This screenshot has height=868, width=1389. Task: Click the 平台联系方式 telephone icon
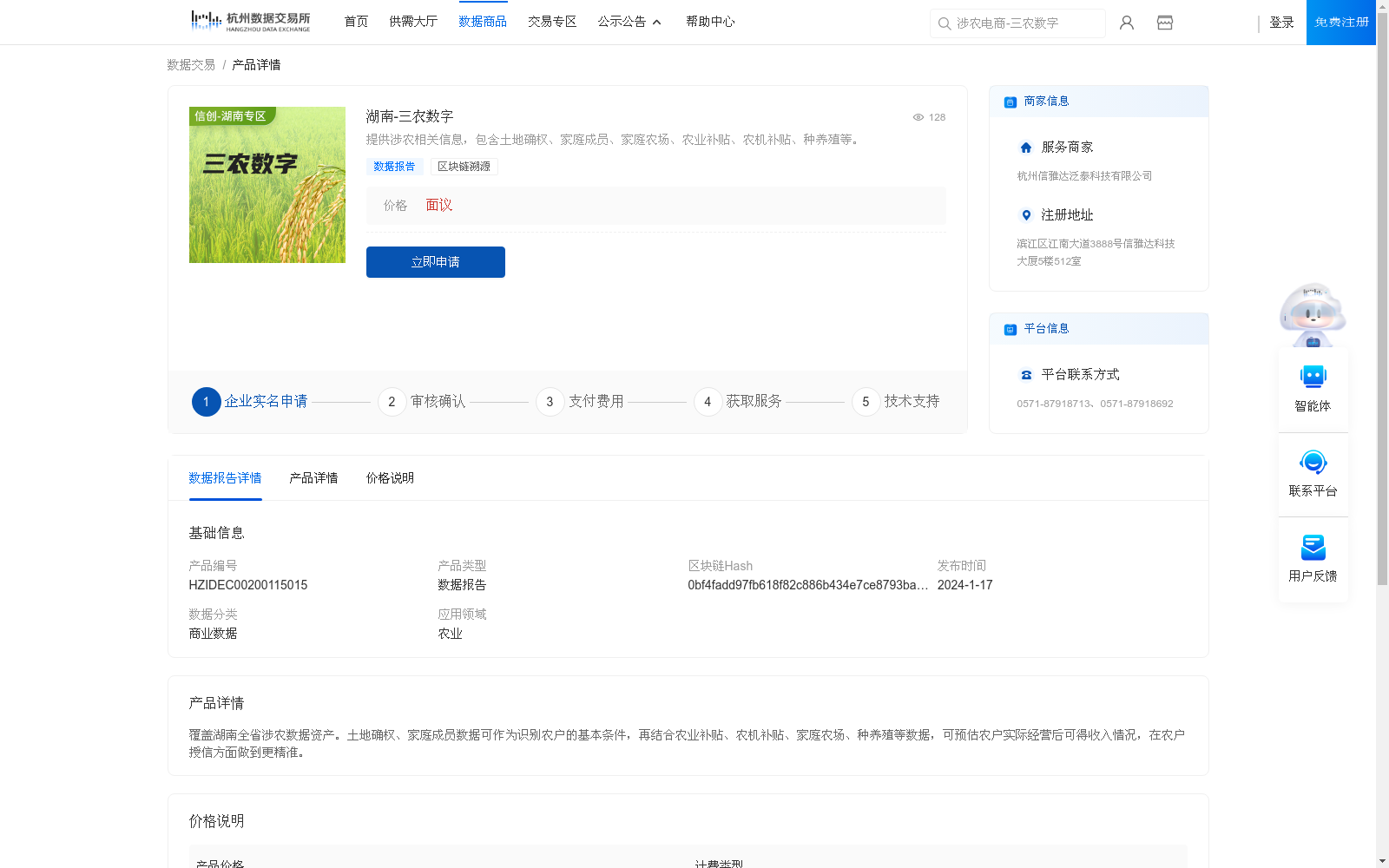pyautogui.click(x=1026, y=375)
